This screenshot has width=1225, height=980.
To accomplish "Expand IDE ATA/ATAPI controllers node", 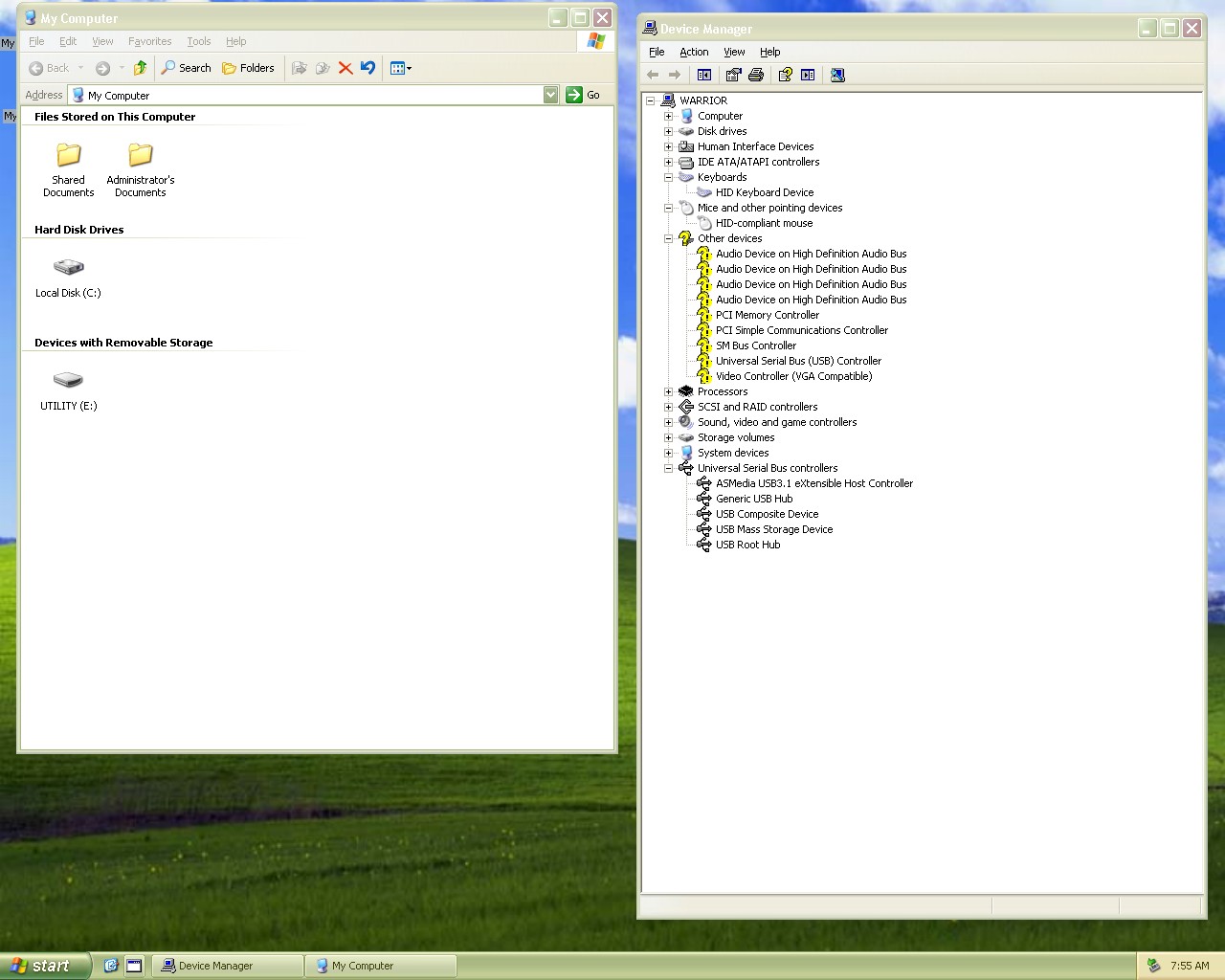I will (669, 162).
